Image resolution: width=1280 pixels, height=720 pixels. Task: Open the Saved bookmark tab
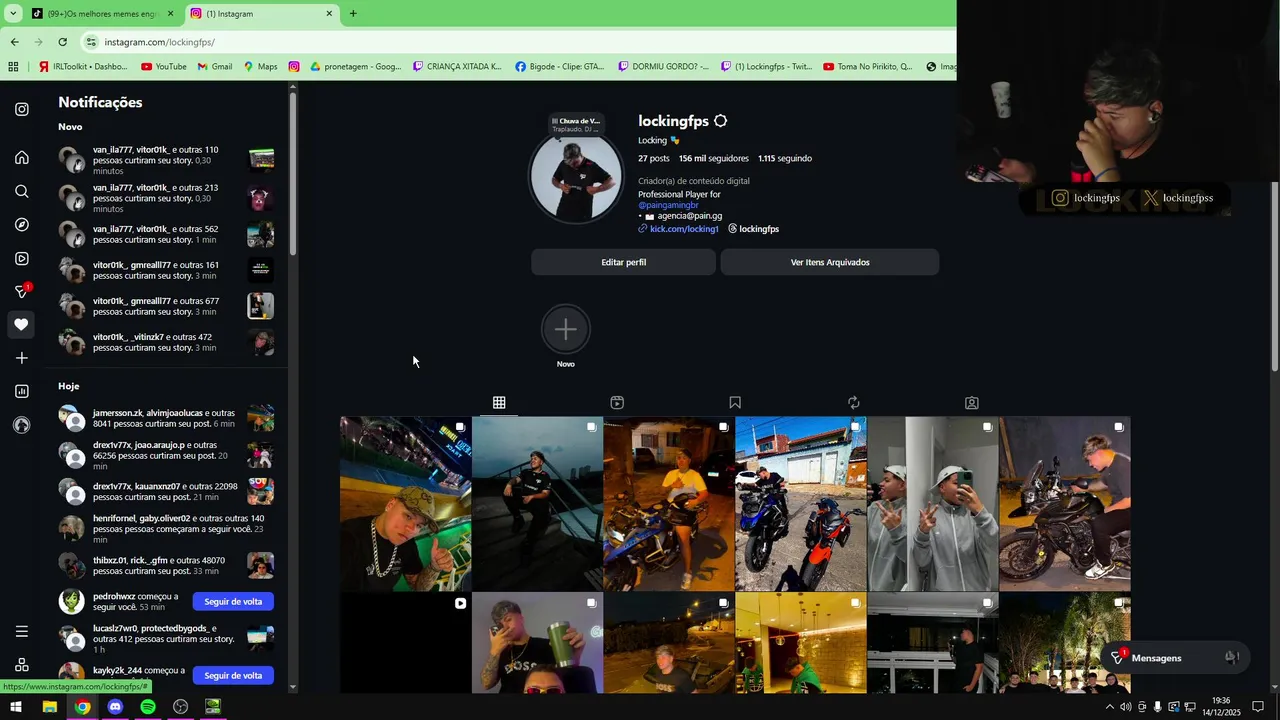pos(735,402)
